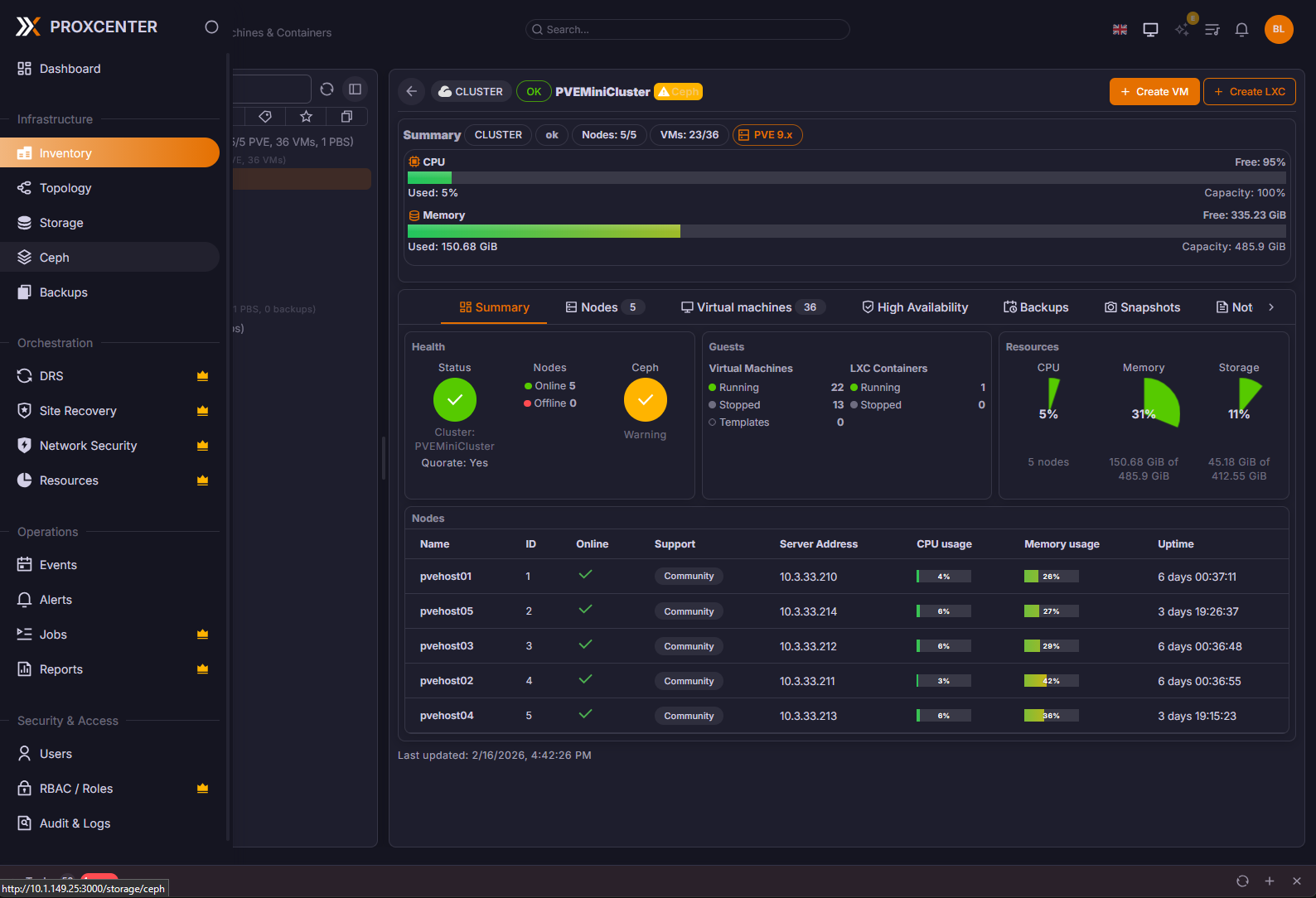
Task: Open the BL user avatar menu
Action: [x=1278, y=29]
